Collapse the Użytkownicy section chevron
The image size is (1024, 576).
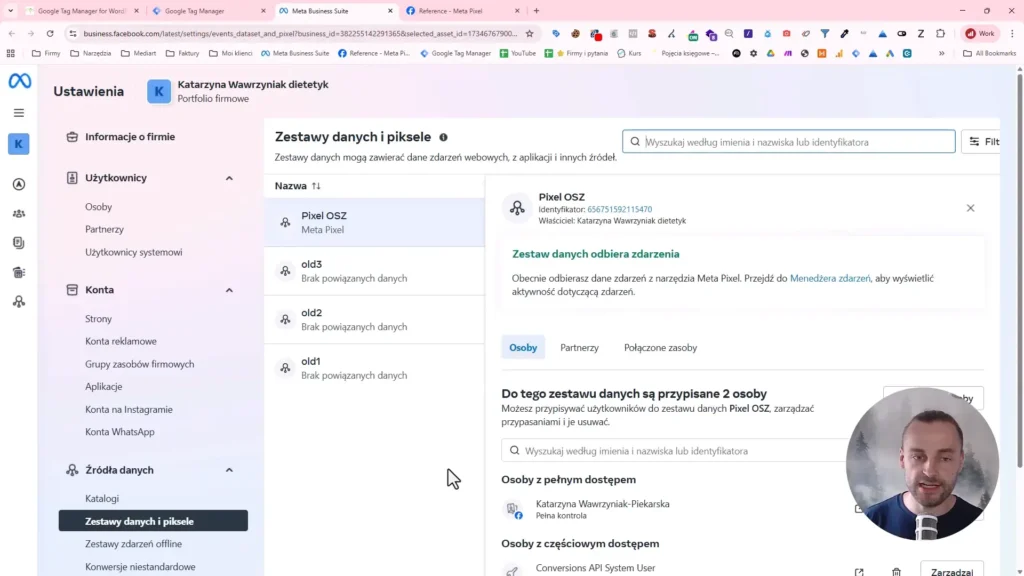pyautogui.click(x=229, y=178)
